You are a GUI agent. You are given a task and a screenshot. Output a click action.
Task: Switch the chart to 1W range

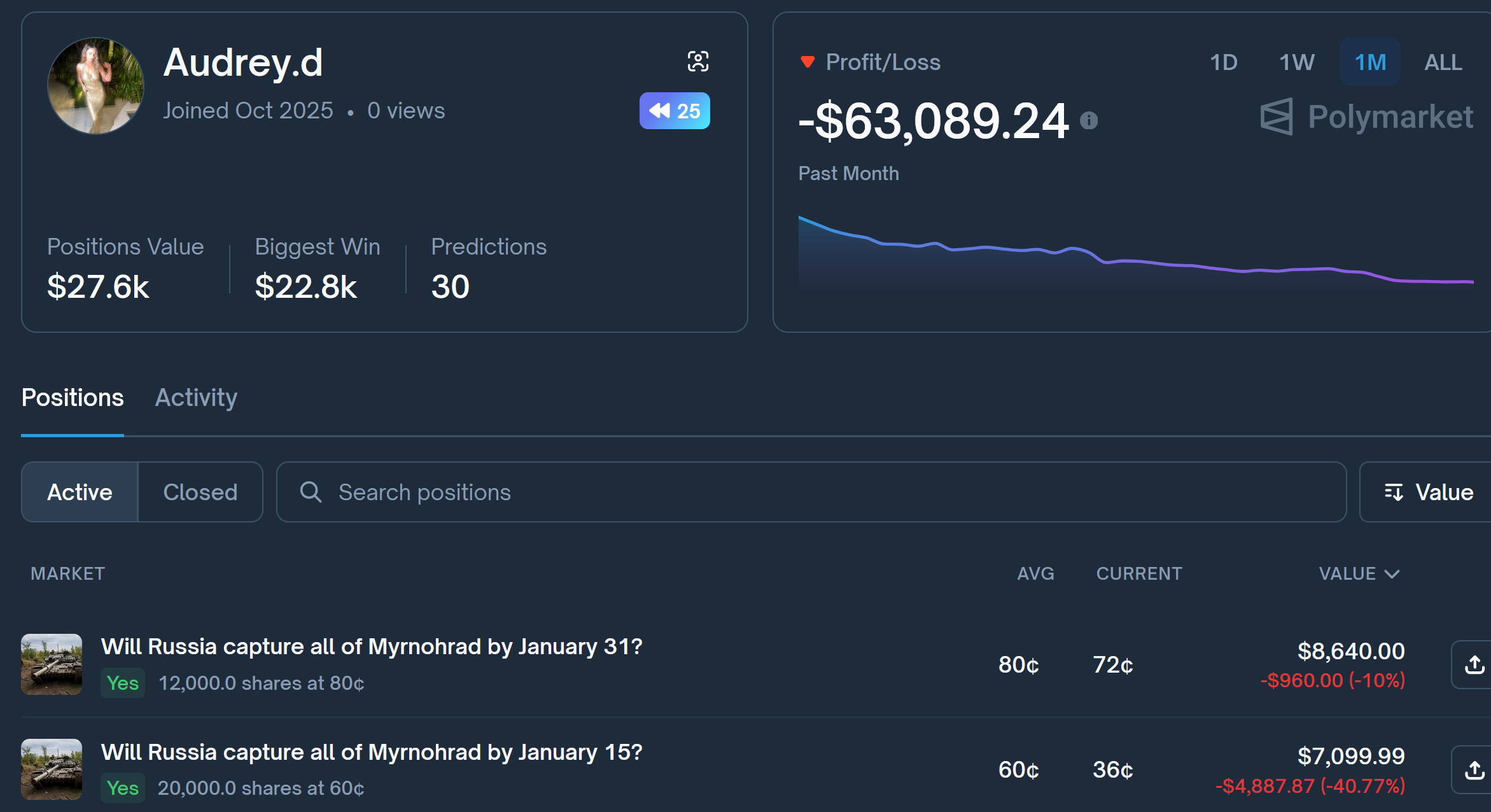(1296, 62)
